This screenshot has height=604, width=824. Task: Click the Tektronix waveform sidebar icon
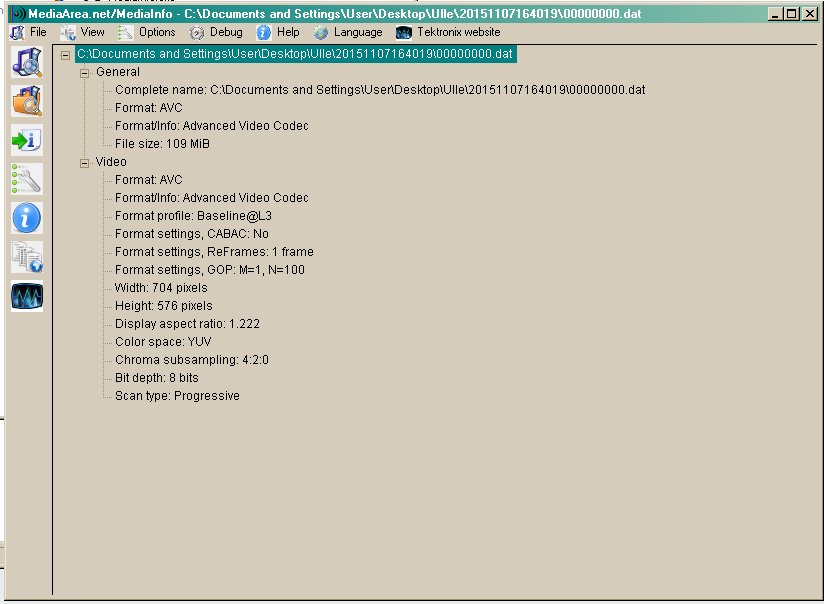pyautogui.click(x=27, y=295)
